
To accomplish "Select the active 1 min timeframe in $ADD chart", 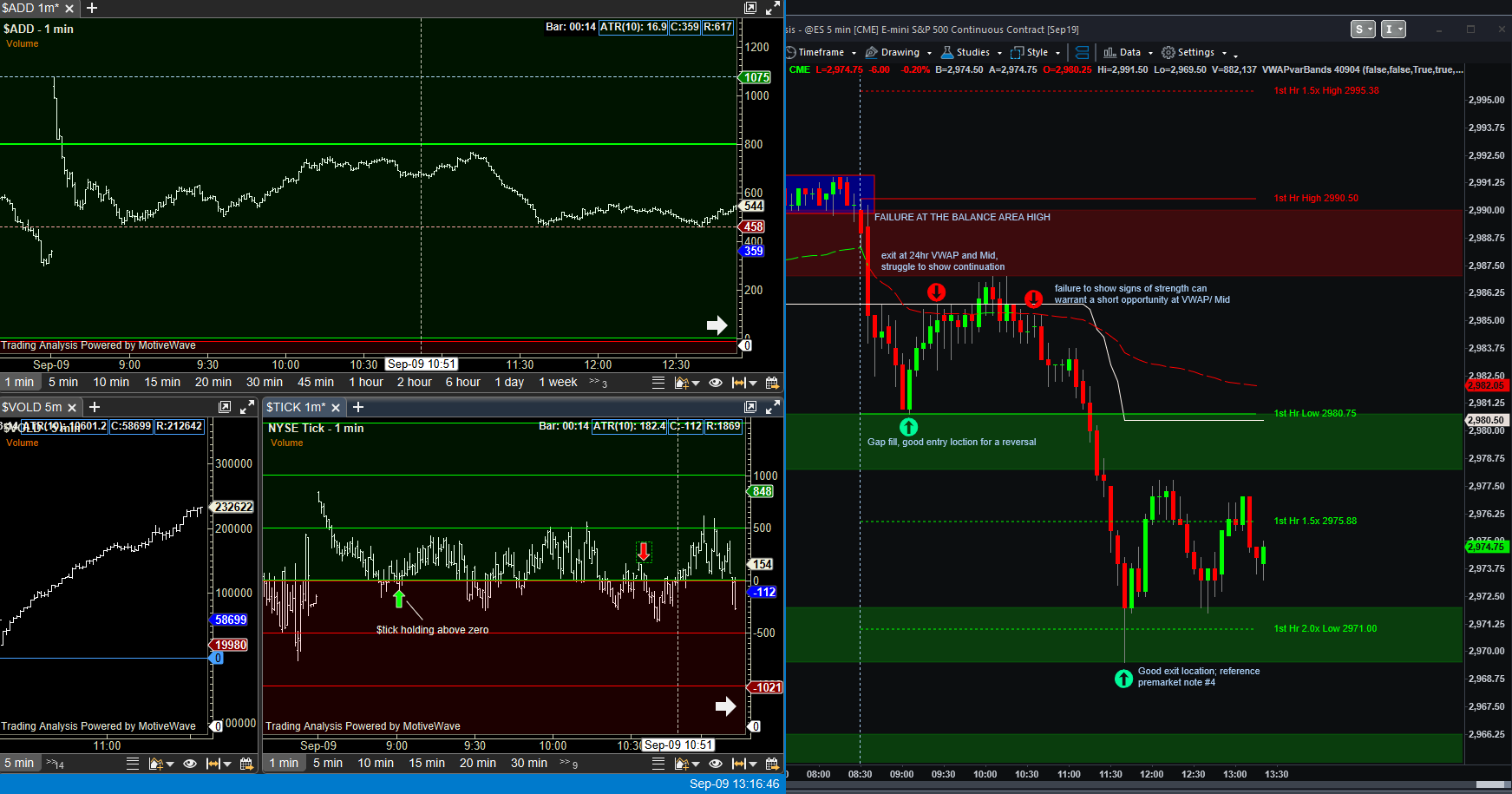I will [19, 383].
